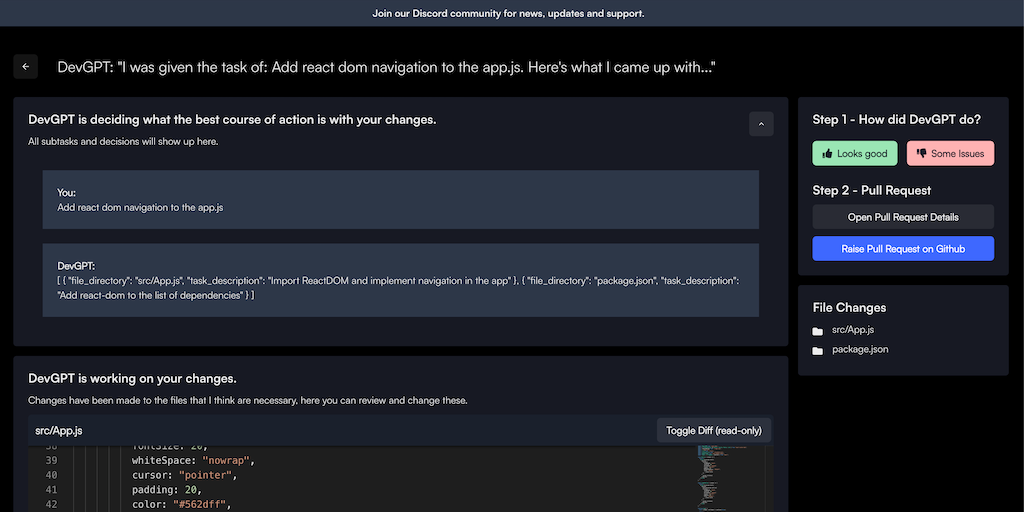
Task: Raise Pull Request on Github
Action: point(903,249)
